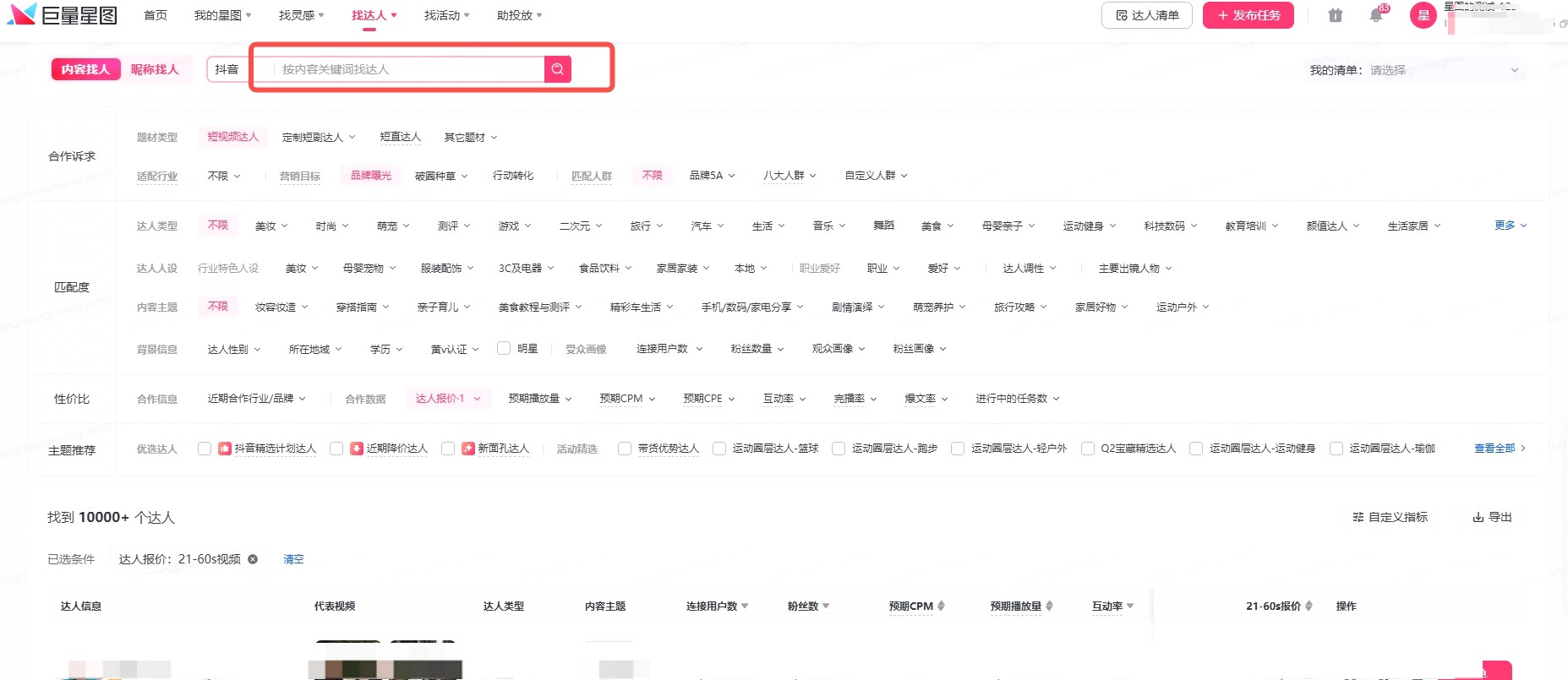Check the 抖音精选计划达人 checkbox

205,449
